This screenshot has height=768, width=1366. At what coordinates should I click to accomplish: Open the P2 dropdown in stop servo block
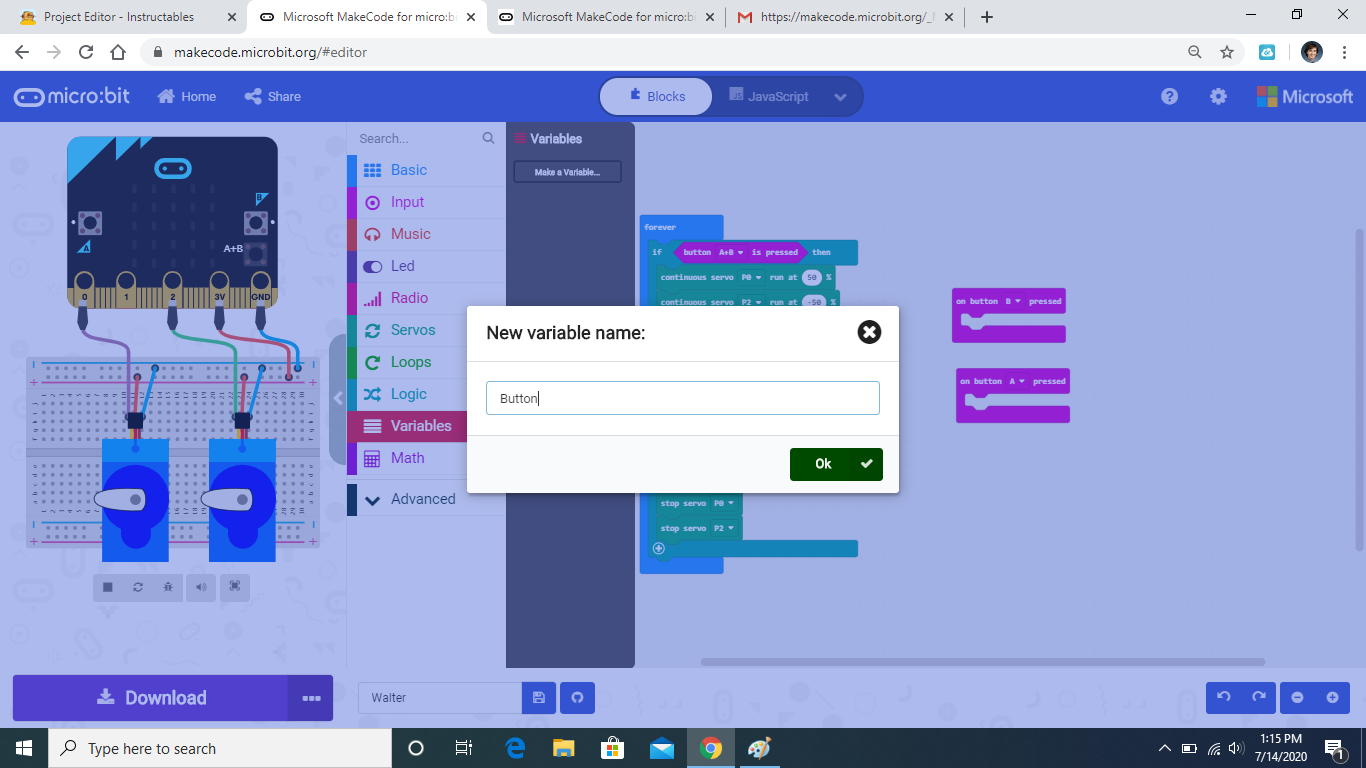coord(725,528)
